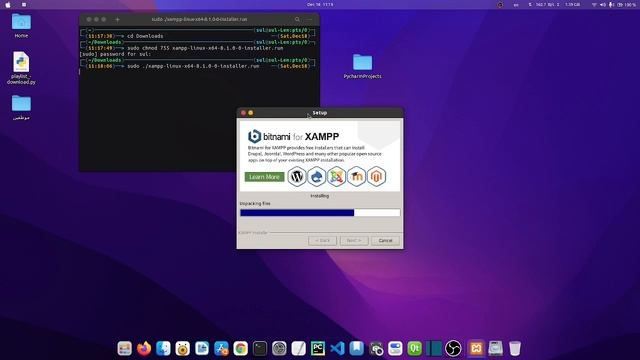Launch Firefox from the dock
Screen dimensions: 640x360
144,349
